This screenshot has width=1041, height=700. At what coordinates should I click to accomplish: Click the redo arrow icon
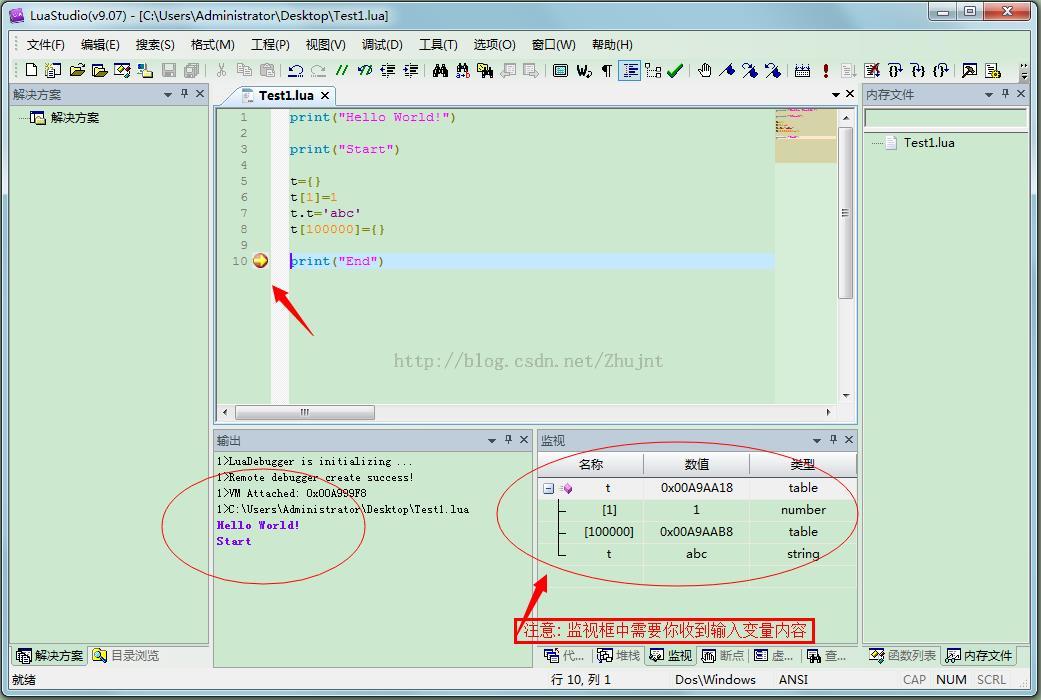(319, 70)
